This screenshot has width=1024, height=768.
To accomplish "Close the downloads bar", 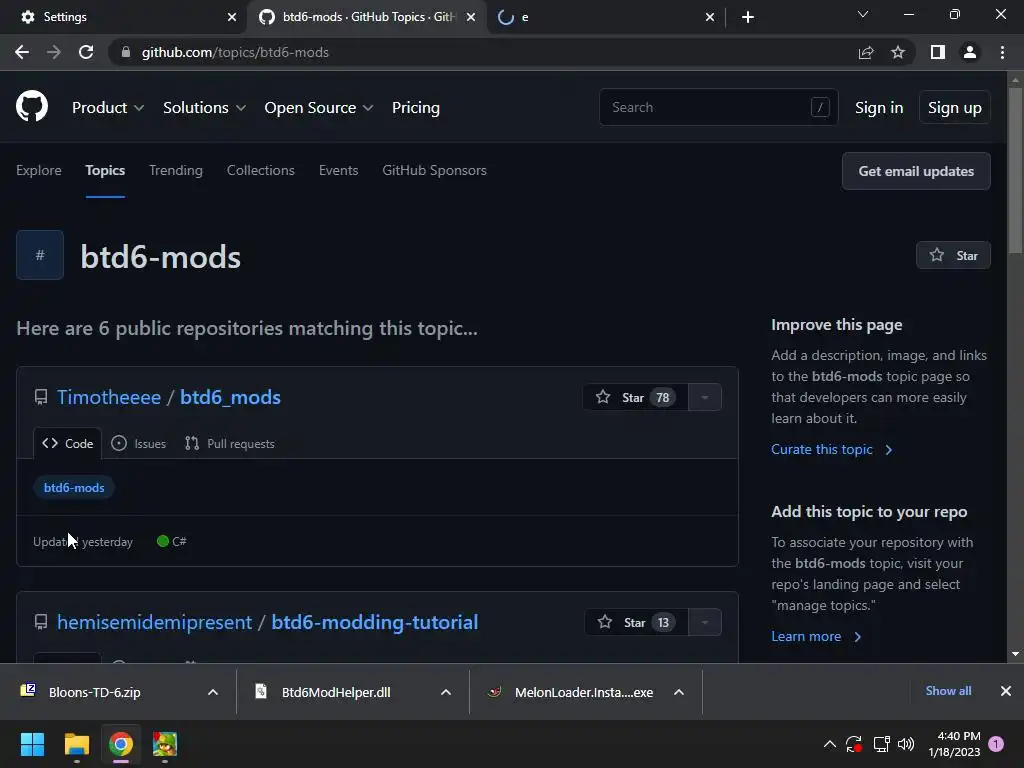I will tap(1006, 691).
